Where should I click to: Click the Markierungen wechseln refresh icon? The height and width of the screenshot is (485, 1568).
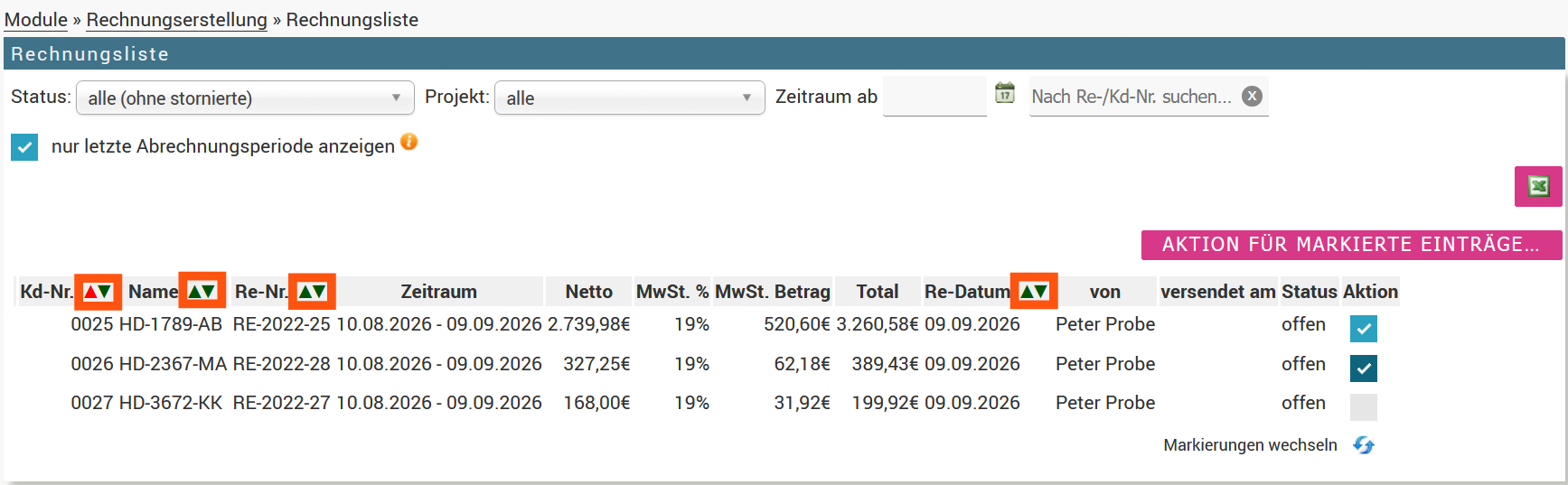pos(1364,445)
